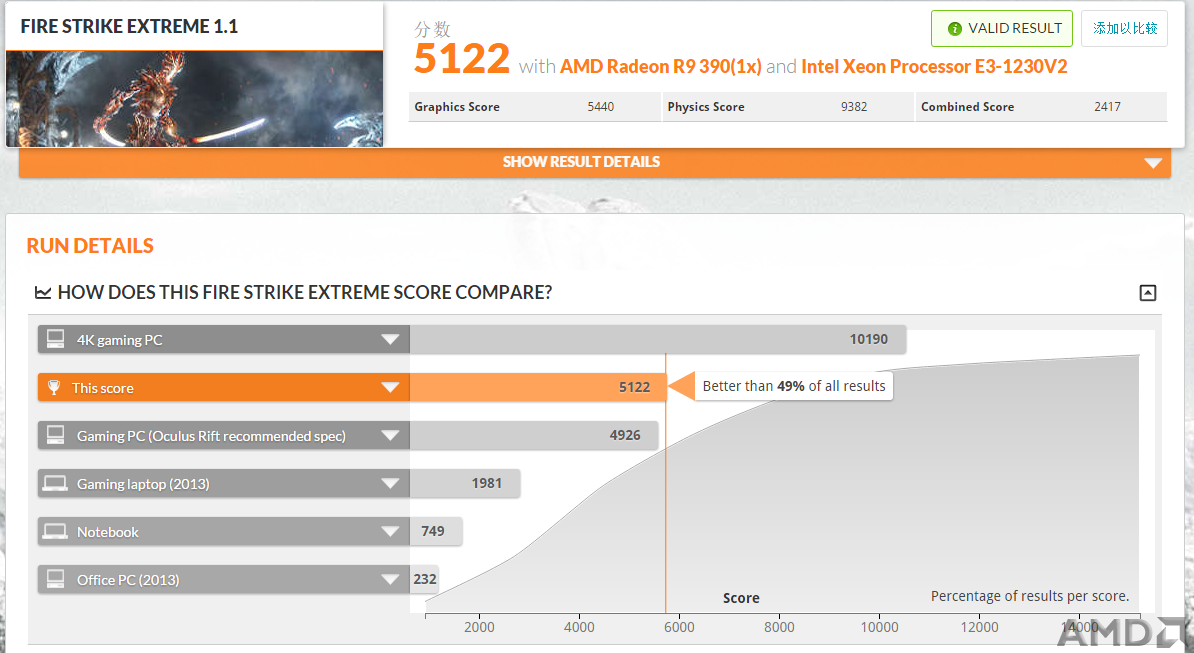This screenshot has height=653, width=1194.
Task: Click the 4926 score bar
Action: 534,435
